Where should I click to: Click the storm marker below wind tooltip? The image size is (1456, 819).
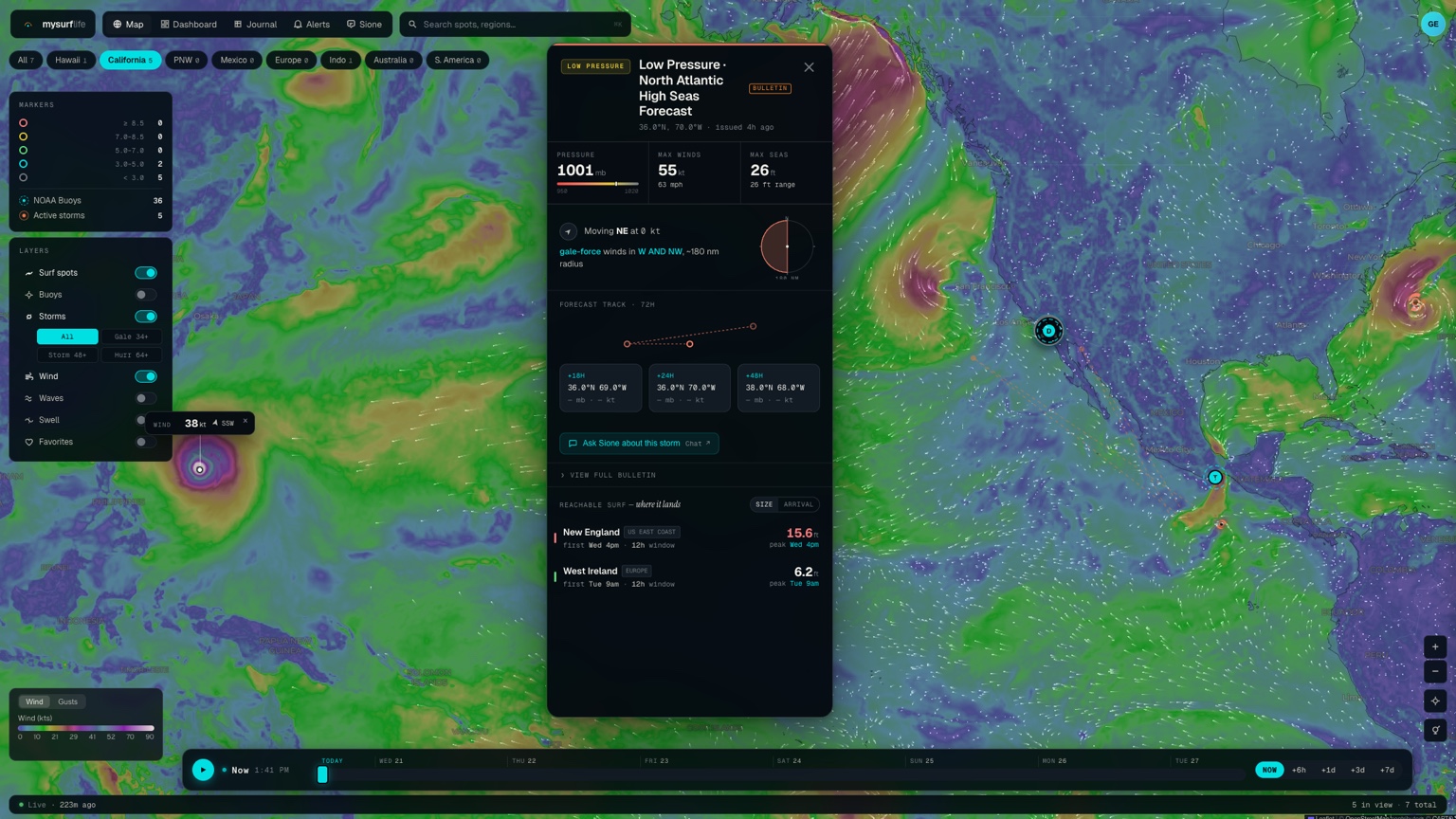(199, 469)
